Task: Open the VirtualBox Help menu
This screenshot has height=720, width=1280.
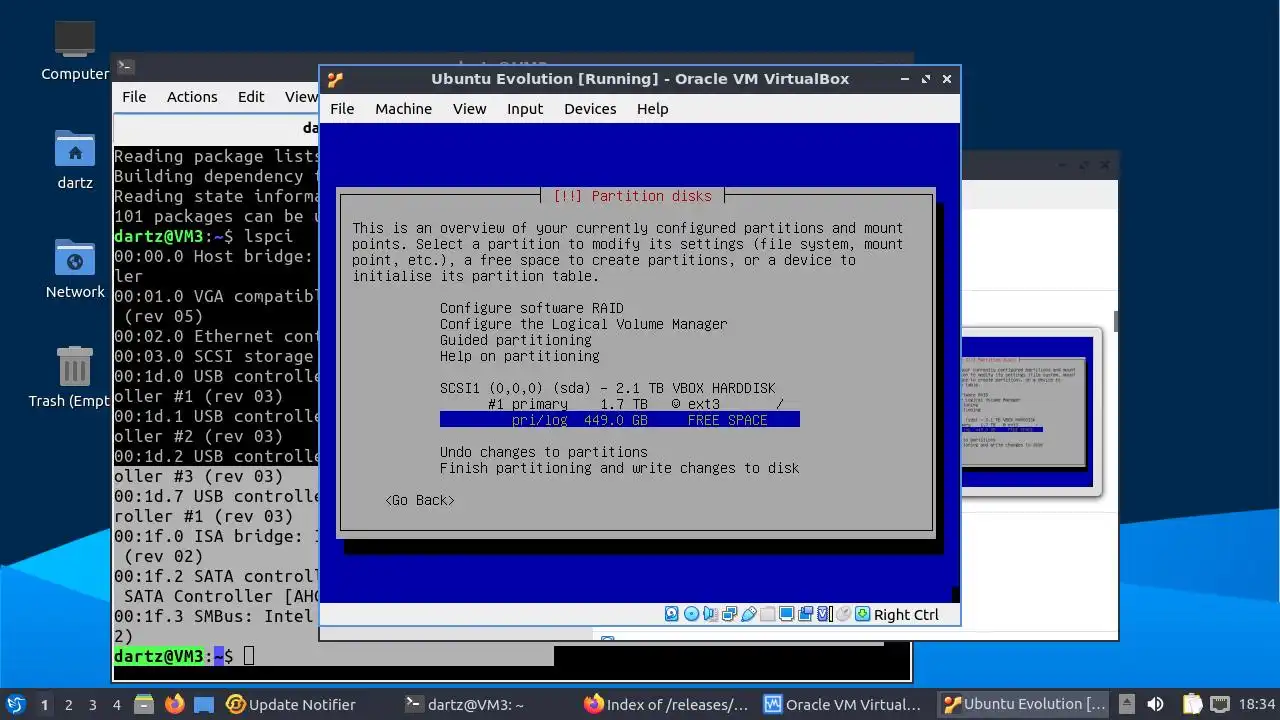Action: pyautogui.click(x=652, y=109)
